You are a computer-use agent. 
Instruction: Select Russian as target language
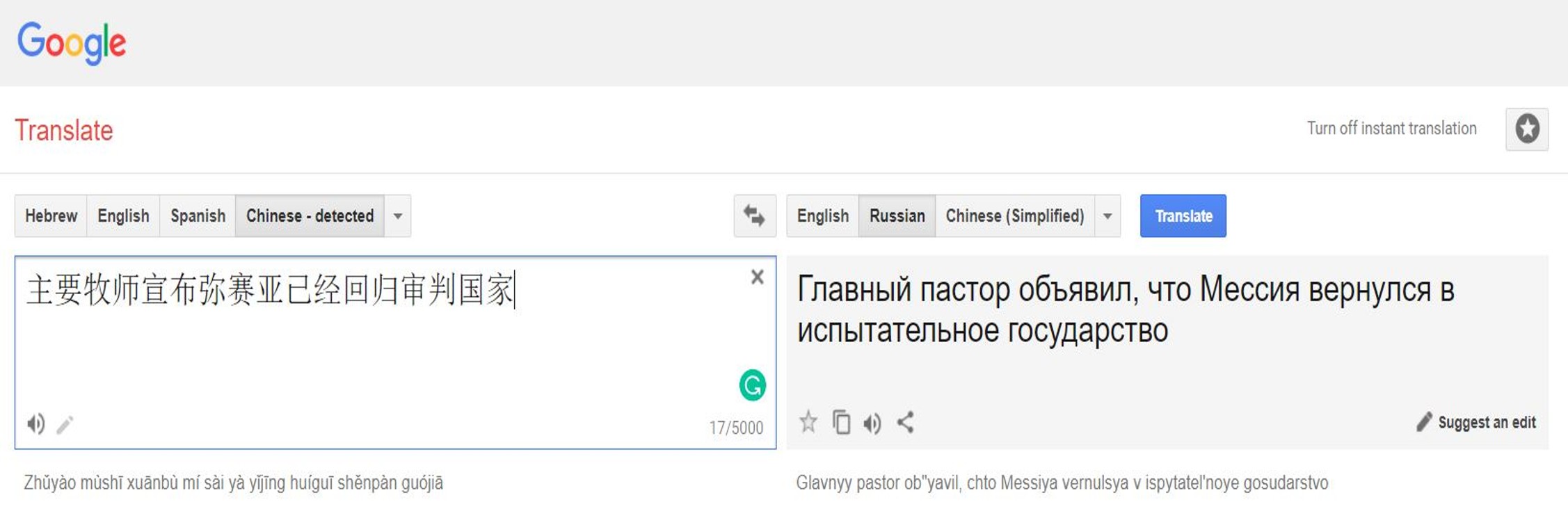pyautogui.click(x=897, y=216)
